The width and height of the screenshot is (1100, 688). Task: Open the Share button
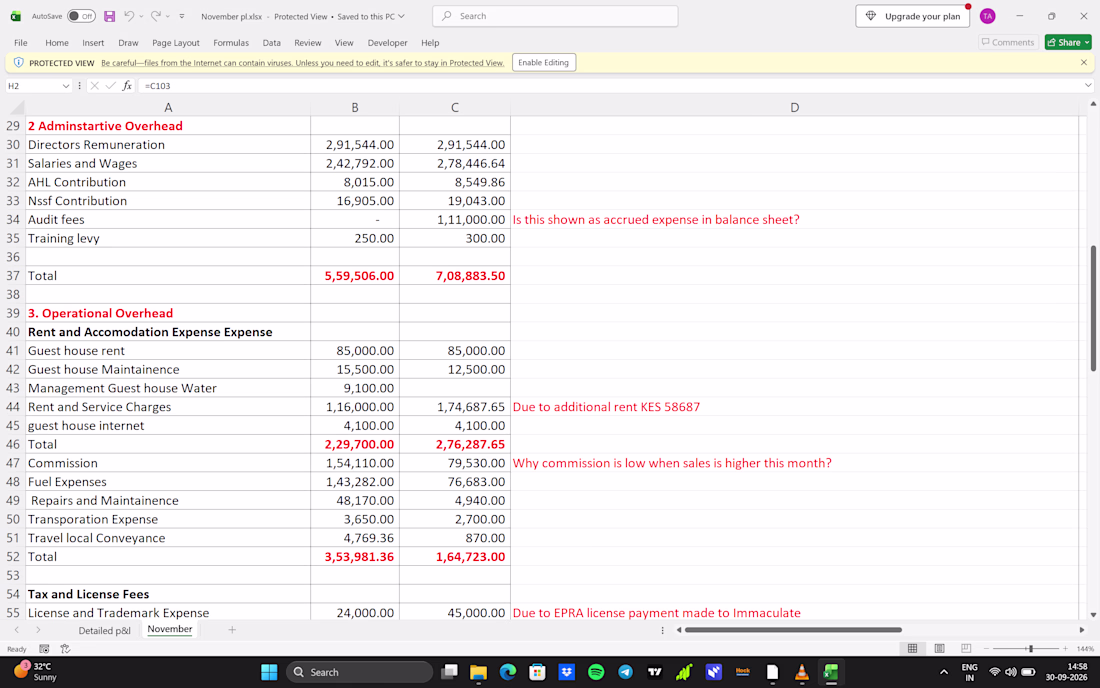pos(1068,43)
